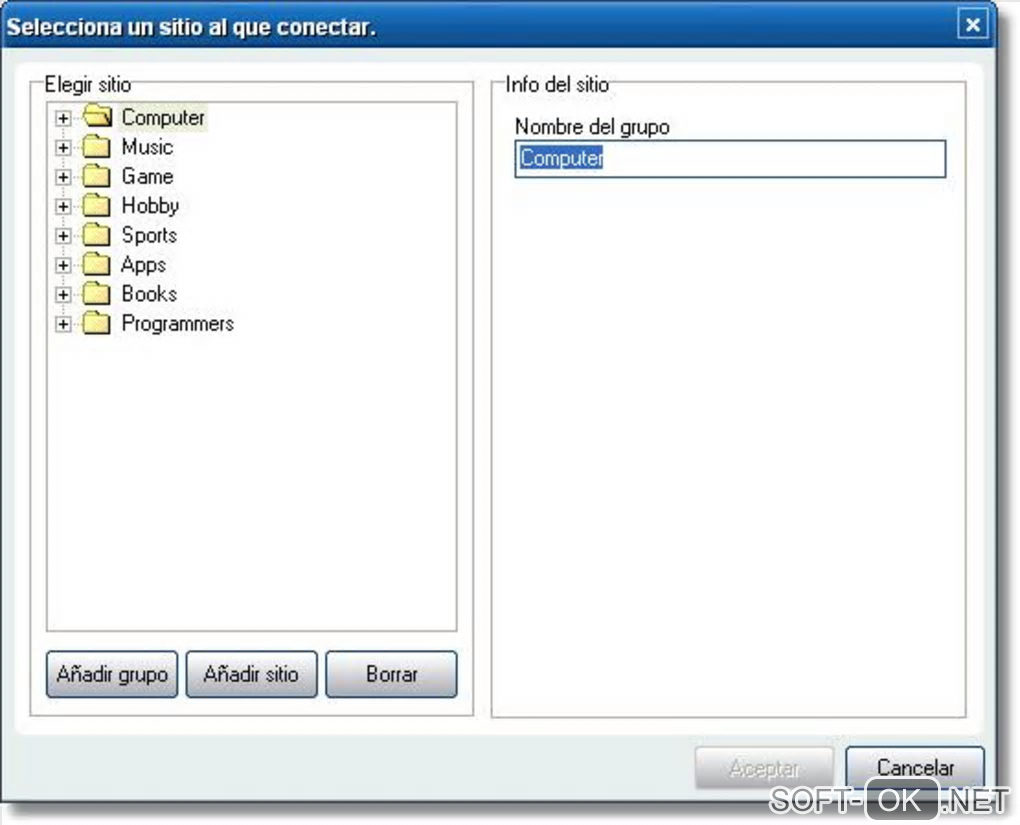Click the Music folder icon
This screenshot has height=825, width=1020.
(97, 146)
